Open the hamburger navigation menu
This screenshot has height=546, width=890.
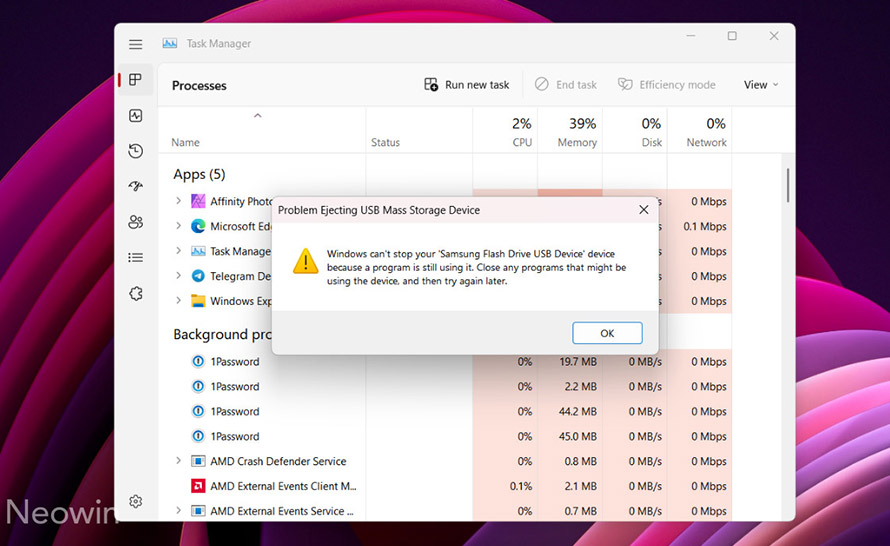point(135,44)
